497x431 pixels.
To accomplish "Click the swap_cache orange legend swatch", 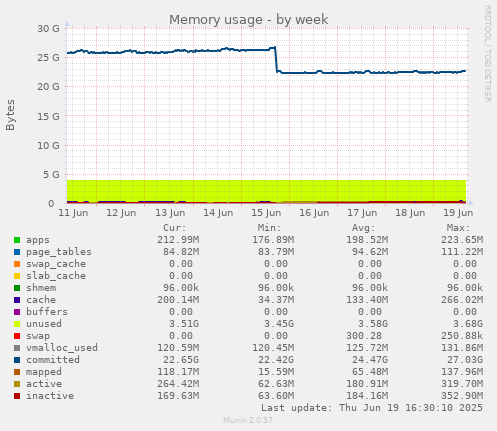I will coord(17,264).
